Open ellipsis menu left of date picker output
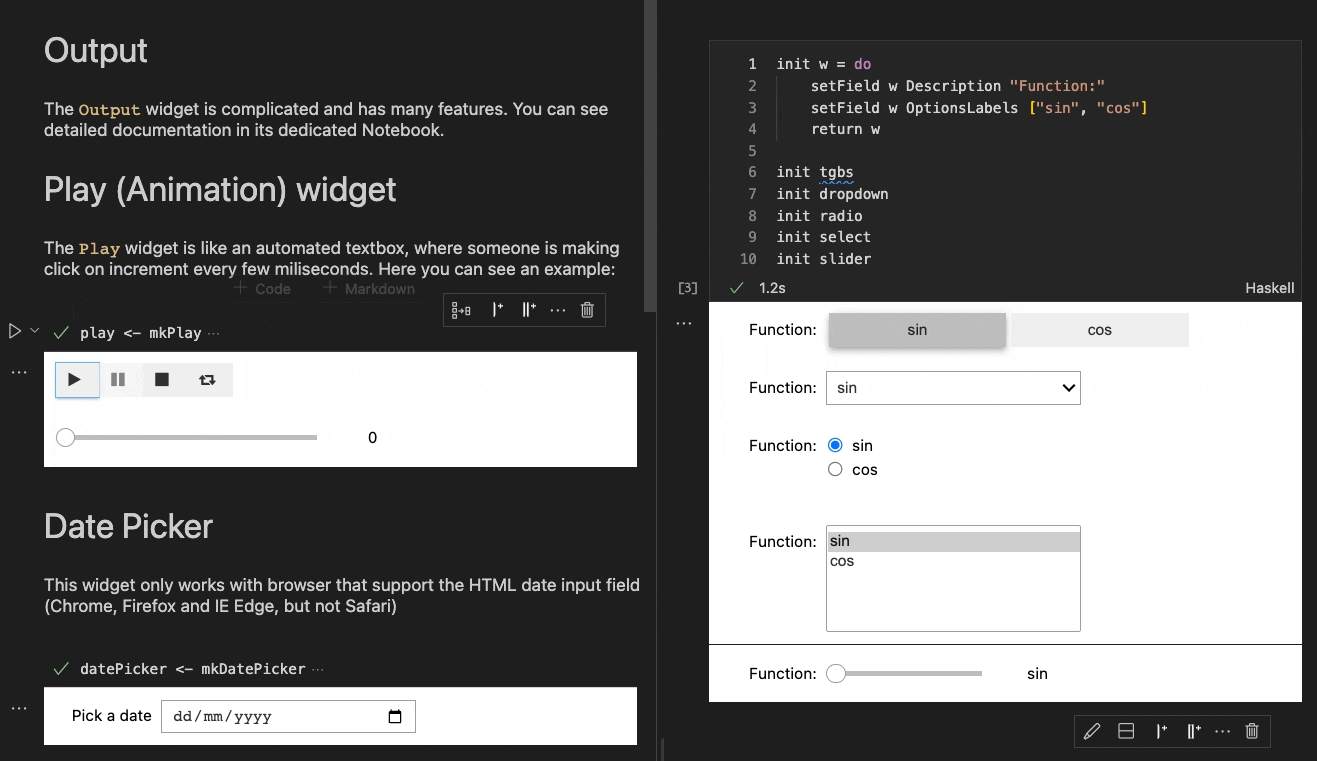This screenshot has width=1317, height=761. click(x=19, y=708)
